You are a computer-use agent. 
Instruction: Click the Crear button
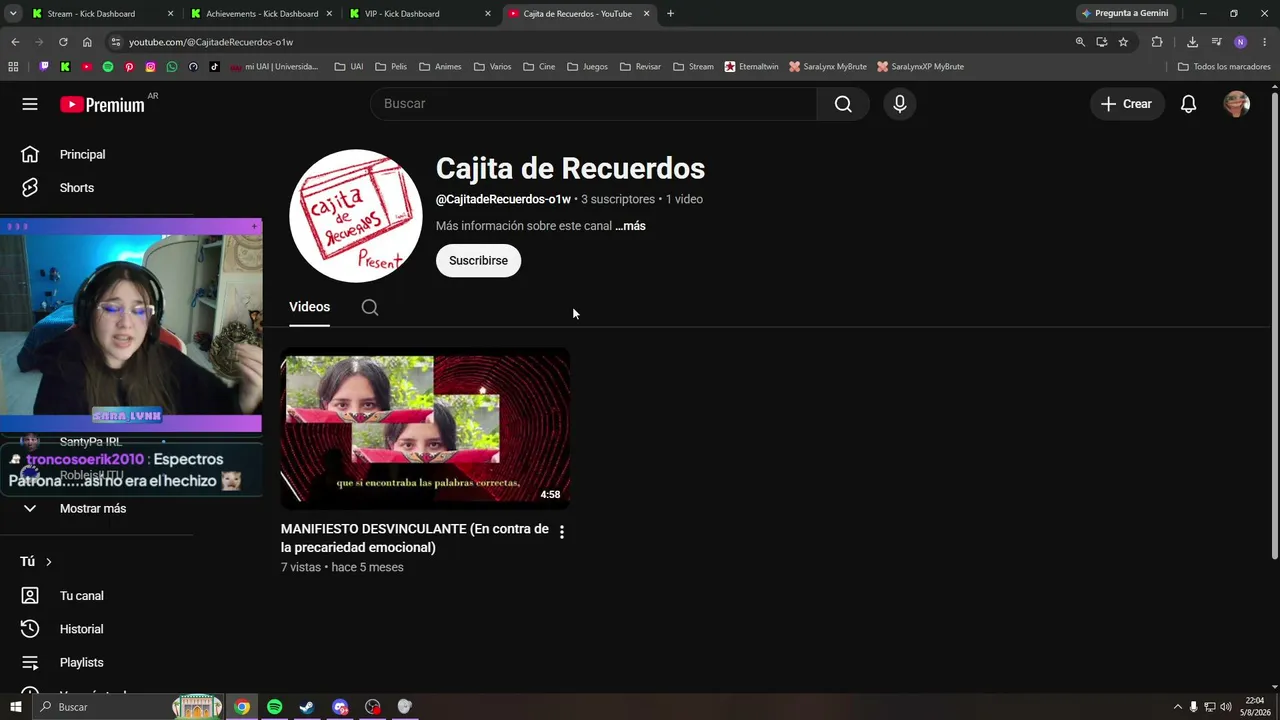[1127, 104]
